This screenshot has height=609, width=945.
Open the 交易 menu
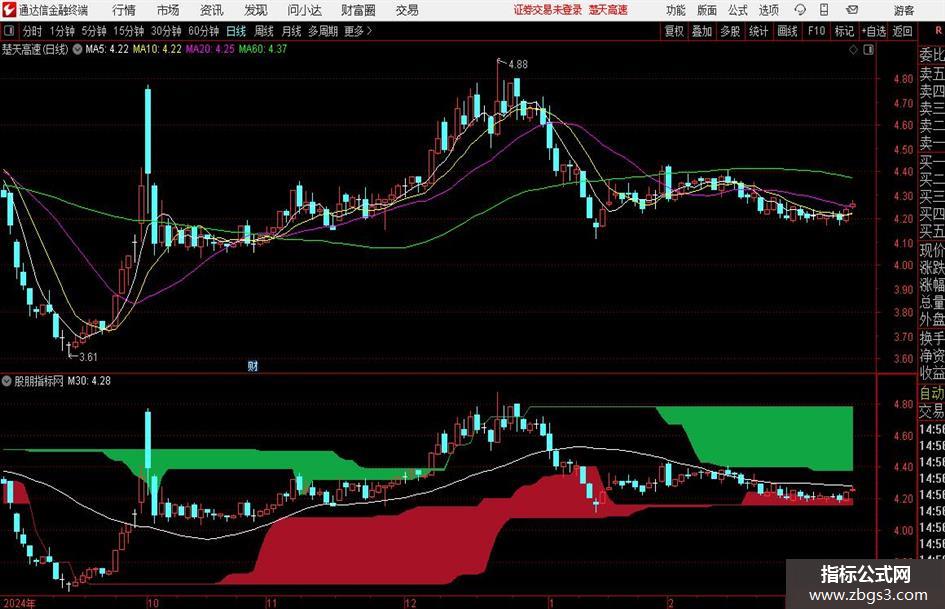tap(407, 10)
